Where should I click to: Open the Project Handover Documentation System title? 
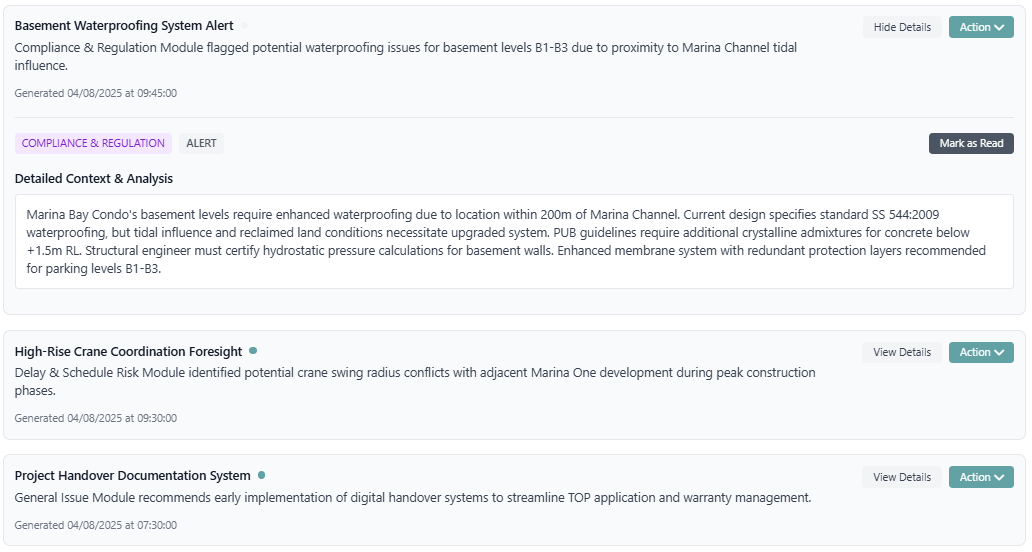coord(132,476)
